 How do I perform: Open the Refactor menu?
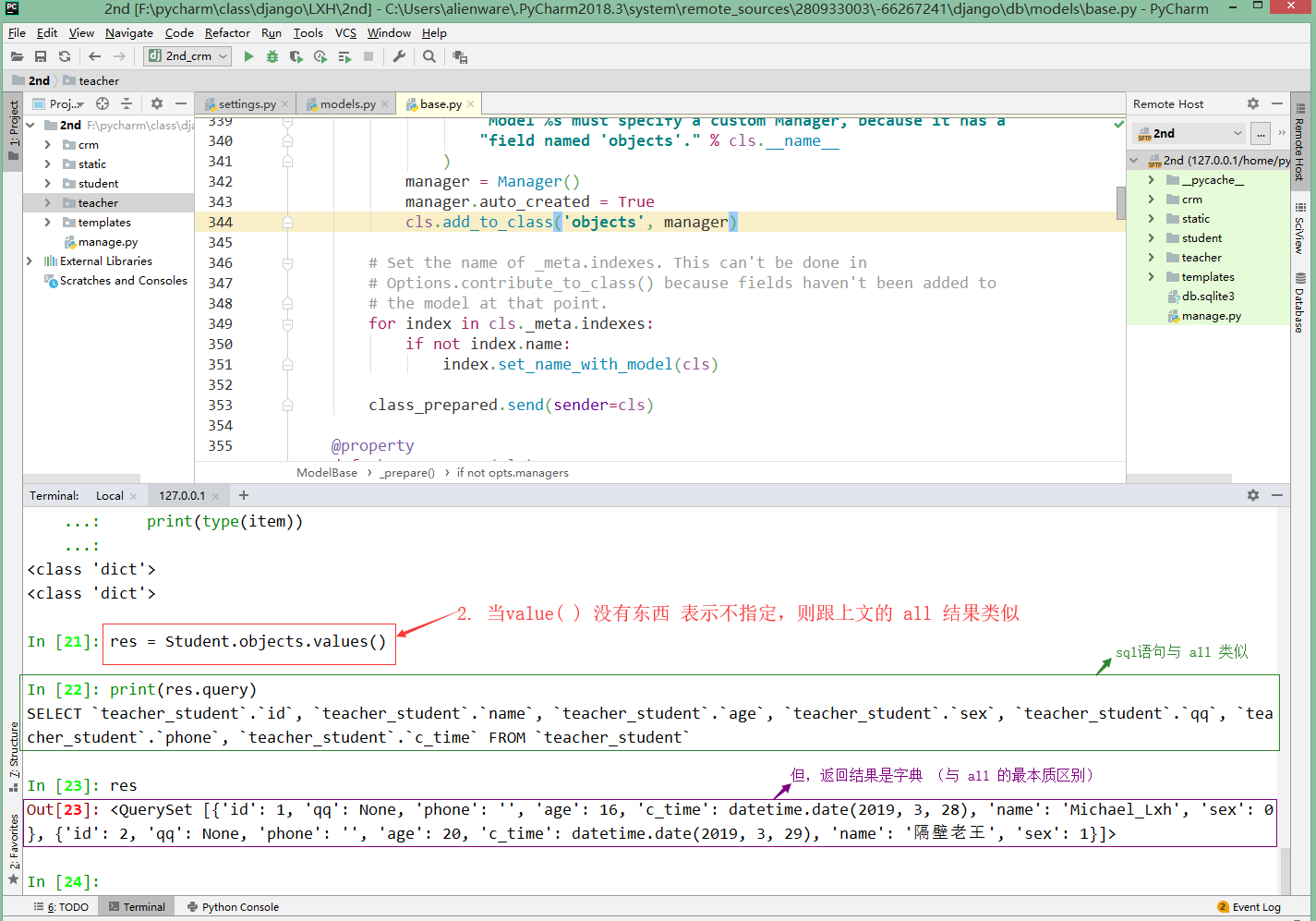(x=227, y=33)
